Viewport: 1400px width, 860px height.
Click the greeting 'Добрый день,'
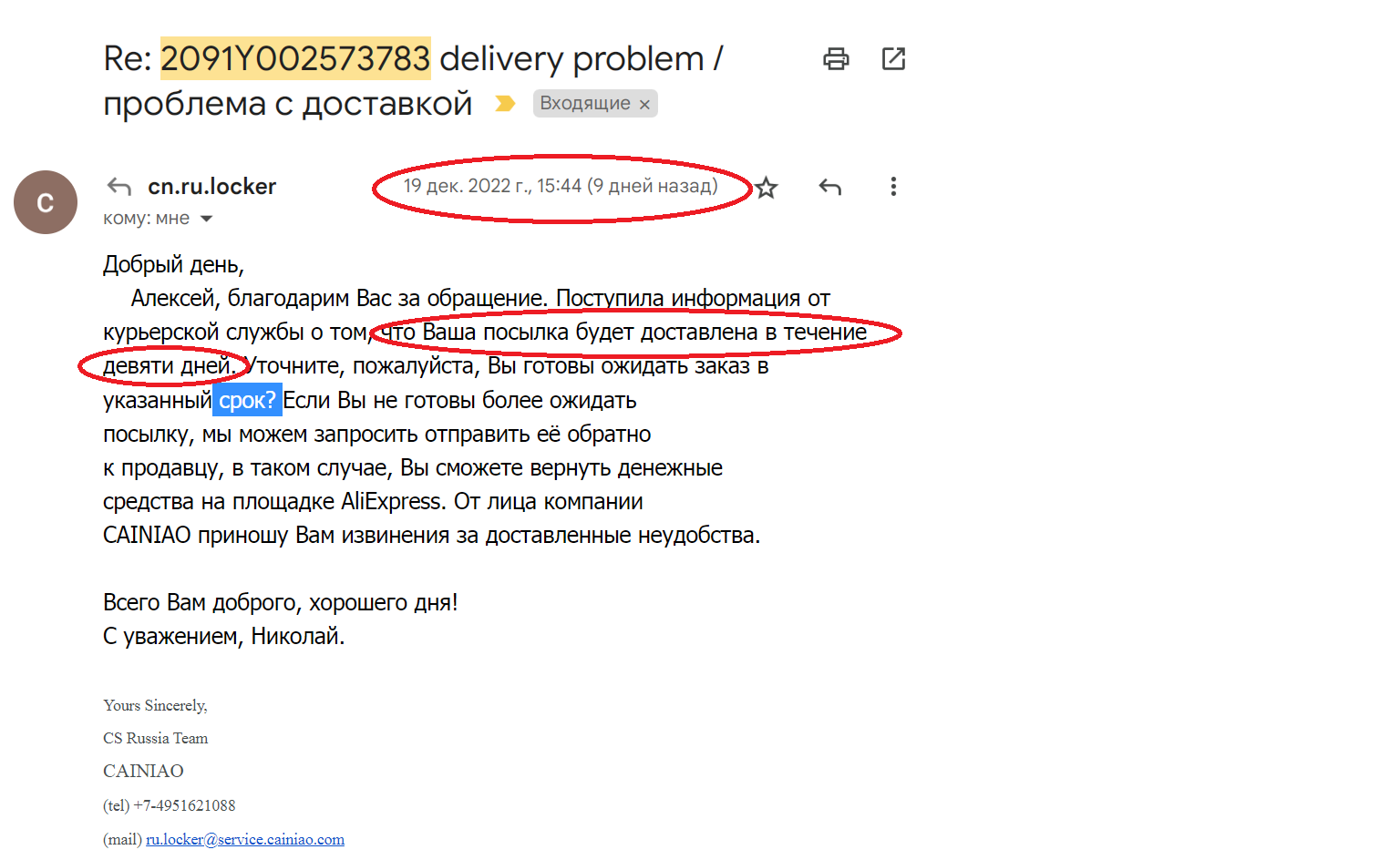click(x=173, y=265)
